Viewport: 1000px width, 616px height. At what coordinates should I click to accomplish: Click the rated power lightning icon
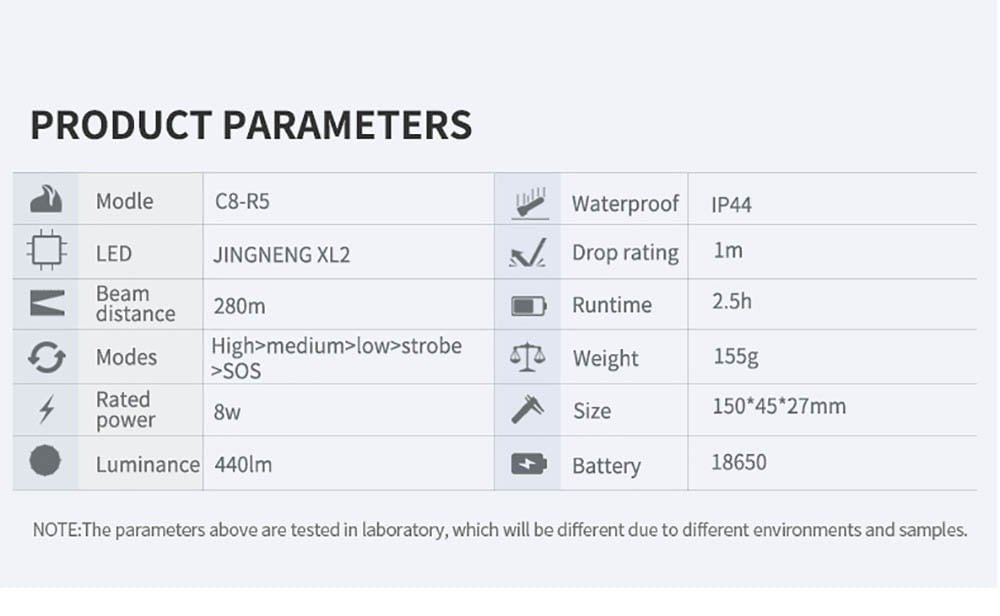click(x=46, y=410)
